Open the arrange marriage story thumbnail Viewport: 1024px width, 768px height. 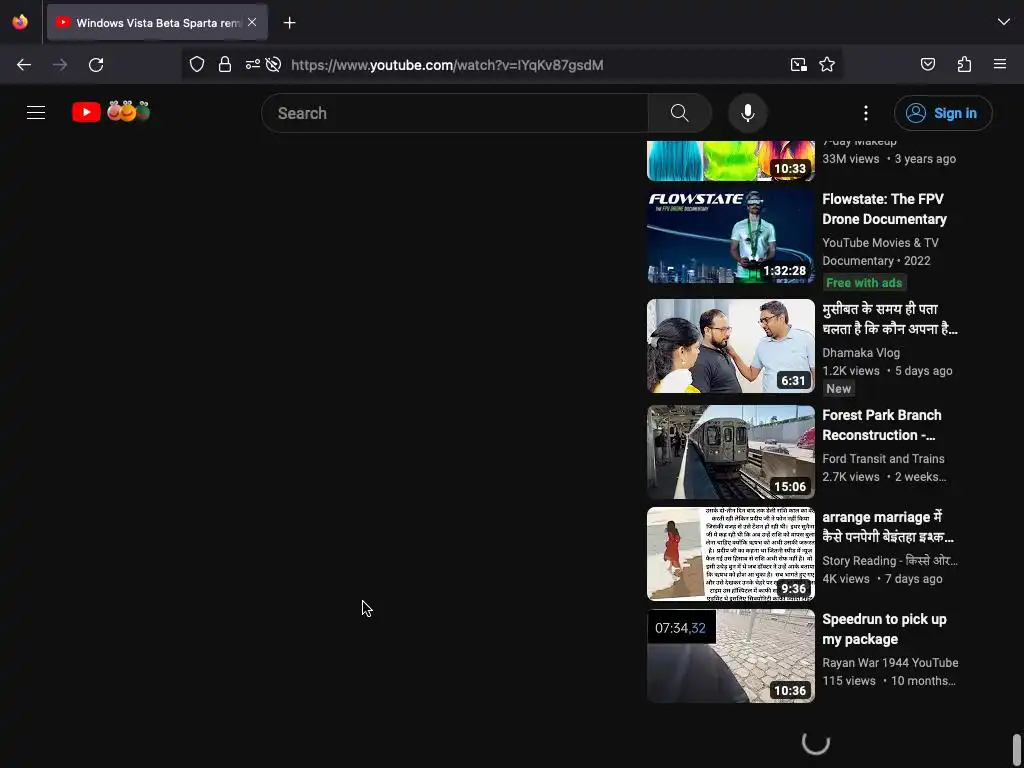click(x=731, y=554)
